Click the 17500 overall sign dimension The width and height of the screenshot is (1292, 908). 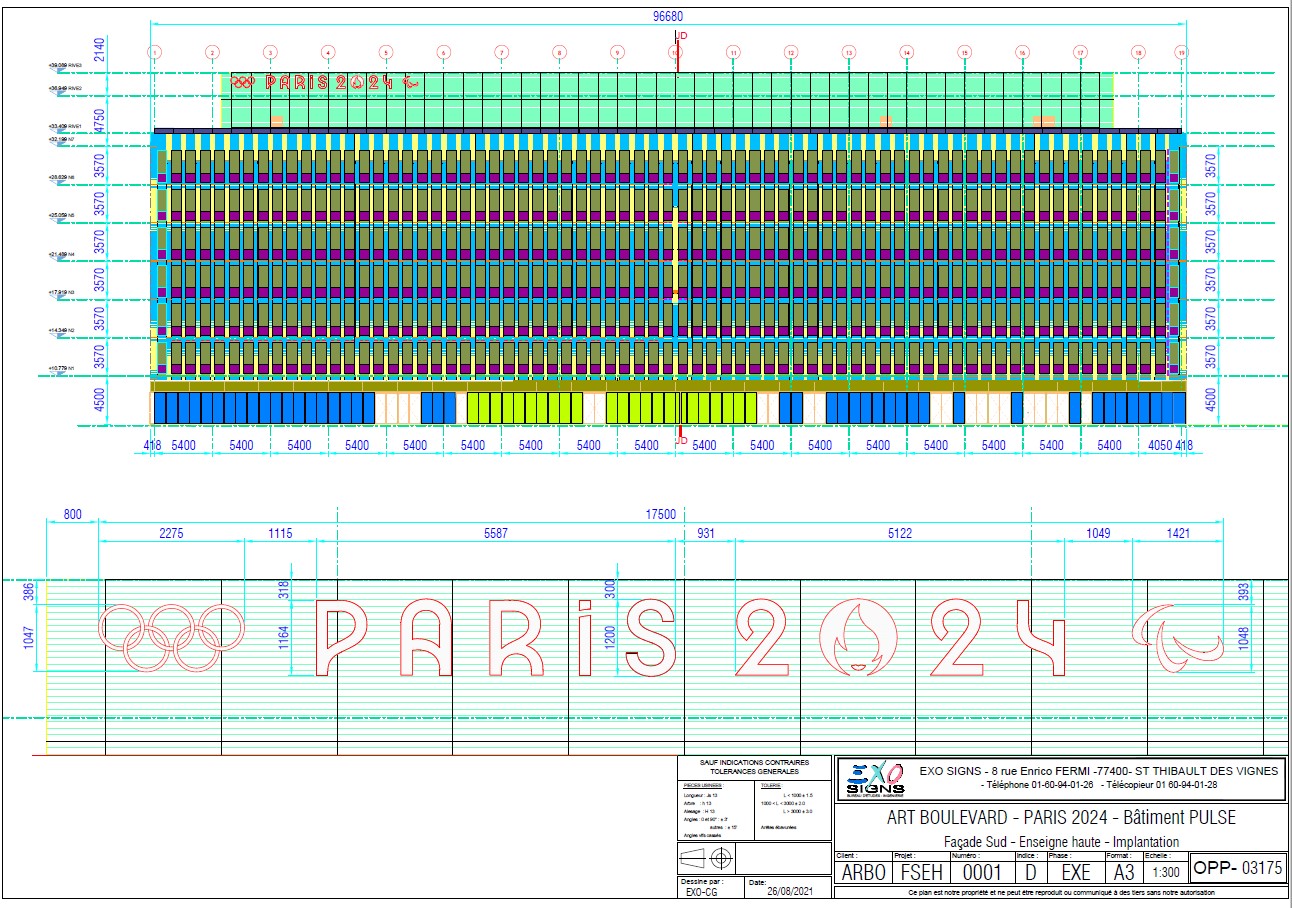pos(660,514)
